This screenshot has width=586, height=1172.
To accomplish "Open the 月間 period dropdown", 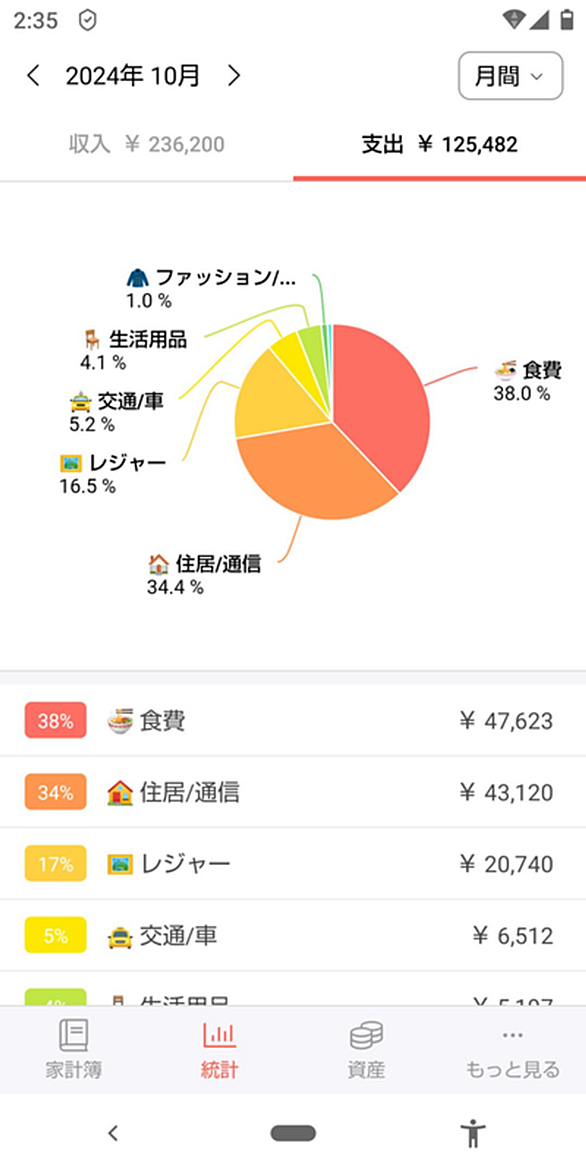I will [511, 75].
